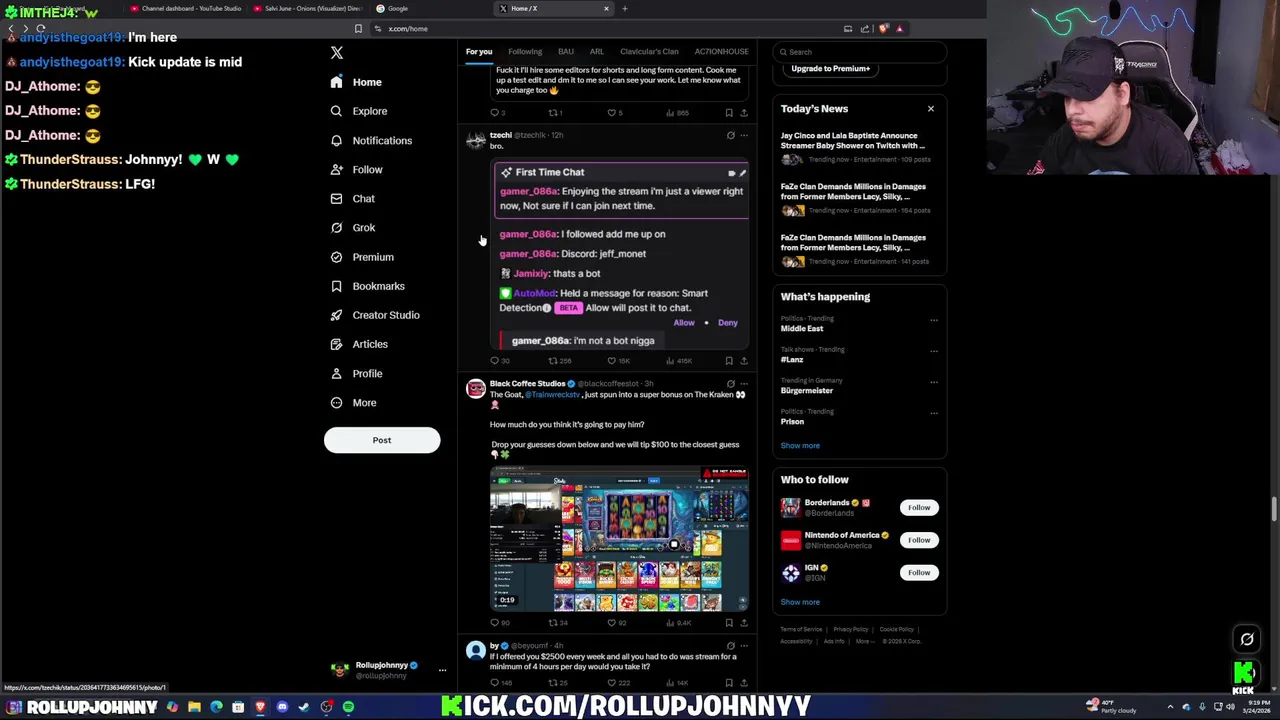Reply to the Black Coffee Studios post
The height and width of the screenshot is (720, 1280).
click(499, 623)
